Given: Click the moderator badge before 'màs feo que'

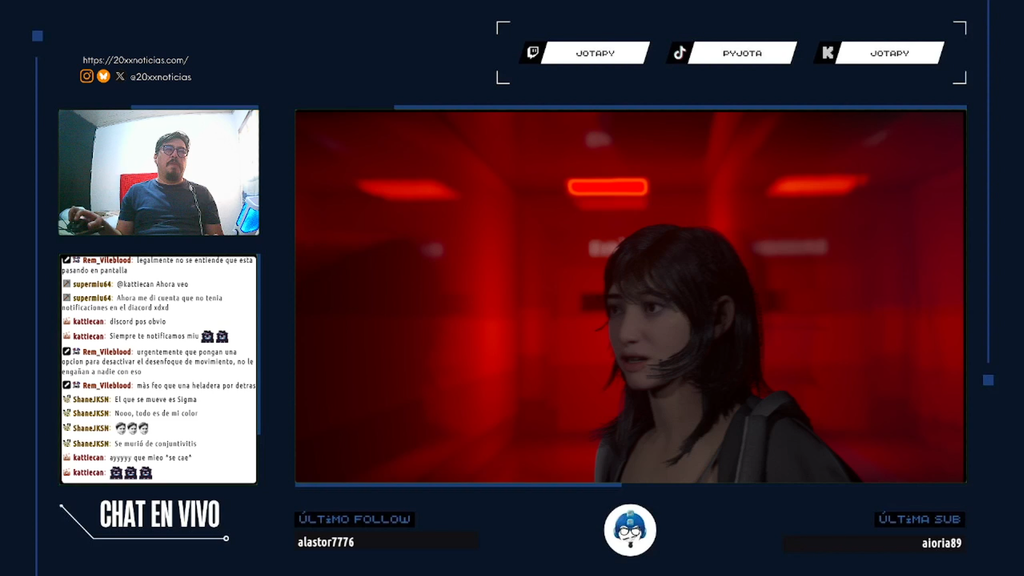Looking at the screenshot, I should [x=67, y=385].
